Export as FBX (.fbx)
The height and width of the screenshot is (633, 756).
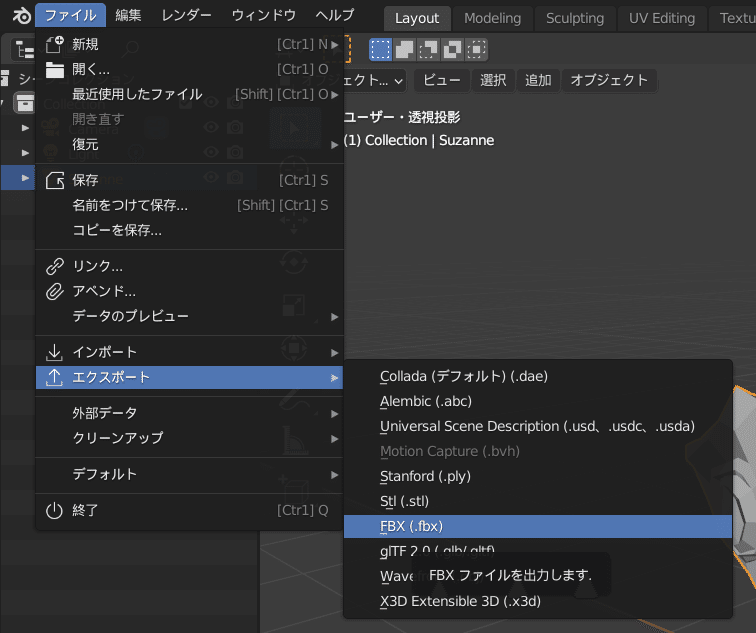tap(538, 526)
